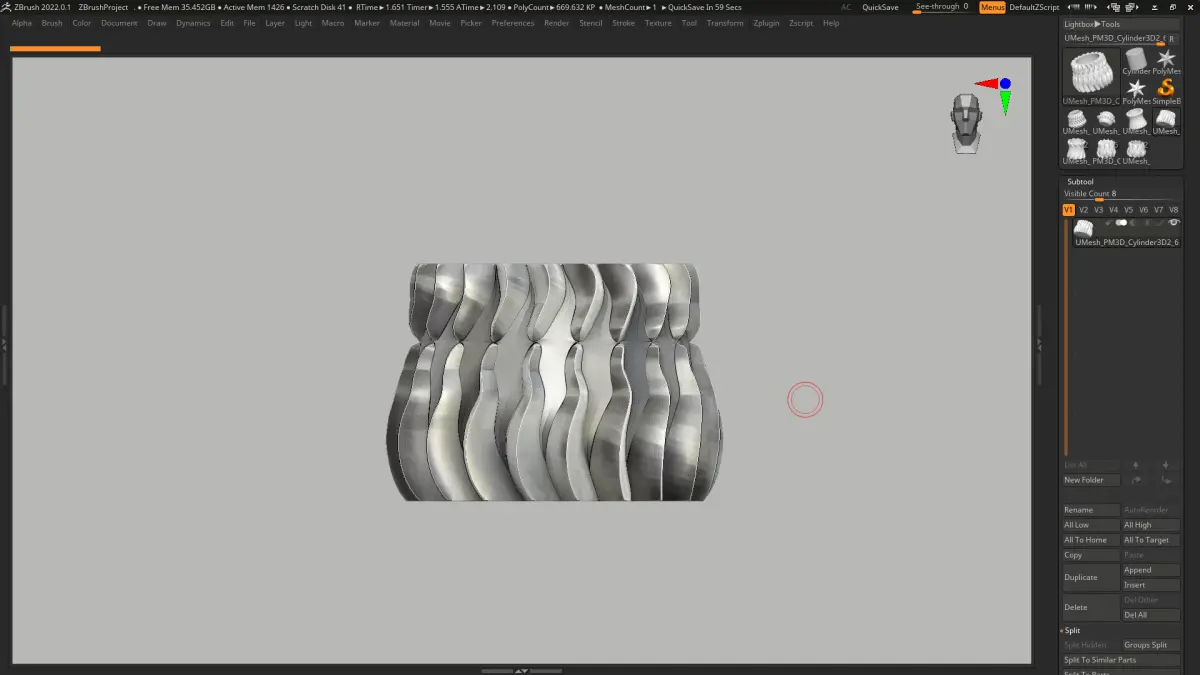Click the subtool thumbnail in list
This screenshot has width=1200, height=675.
click(1083, 228)
